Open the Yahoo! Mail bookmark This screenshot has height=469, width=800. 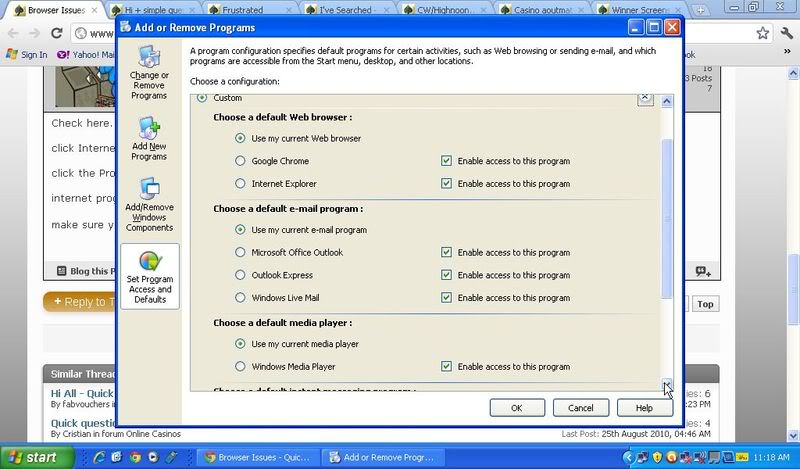click(87, 54)
